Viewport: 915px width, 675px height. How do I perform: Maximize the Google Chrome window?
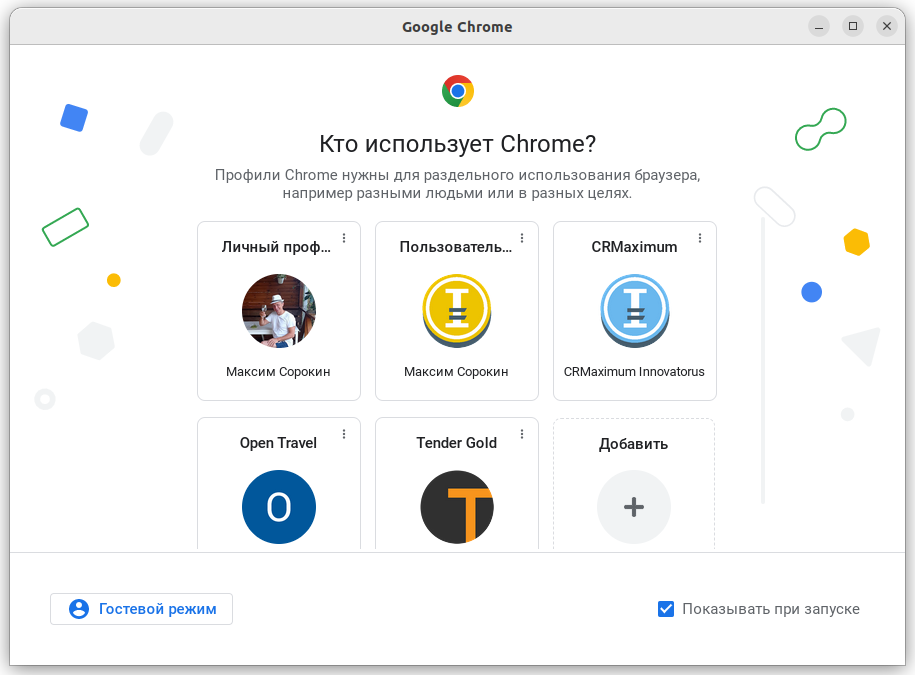853,26
